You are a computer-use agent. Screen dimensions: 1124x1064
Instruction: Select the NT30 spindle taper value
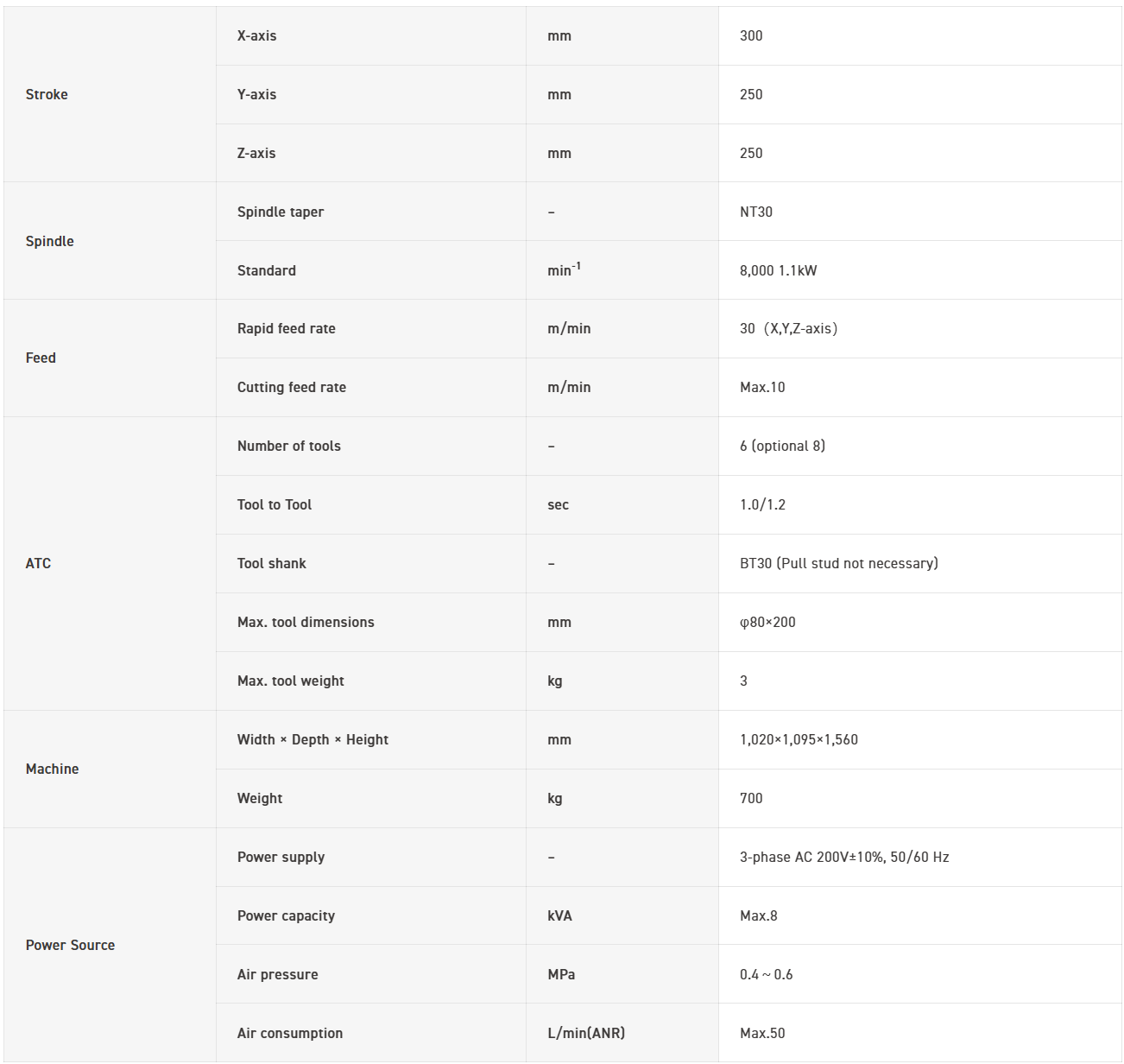click(756, 212)
